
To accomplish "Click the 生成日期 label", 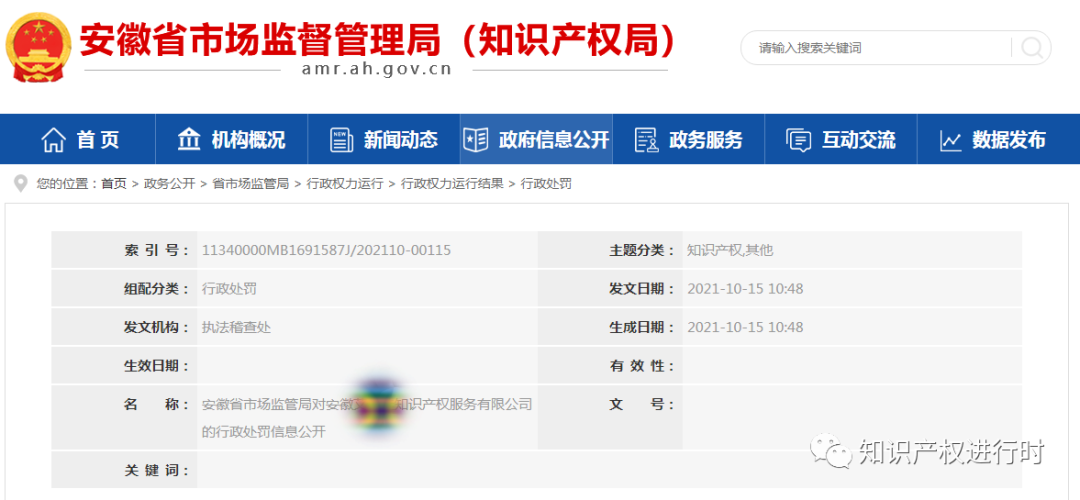I will click(642, 327).
